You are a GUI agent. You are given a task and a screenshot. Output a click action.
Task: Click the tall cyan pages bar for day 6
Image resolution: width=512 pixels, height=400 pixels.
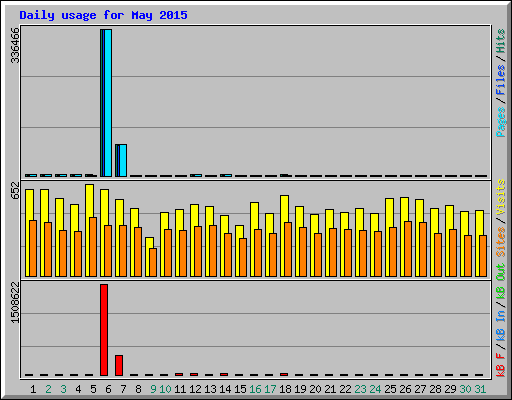108,103
